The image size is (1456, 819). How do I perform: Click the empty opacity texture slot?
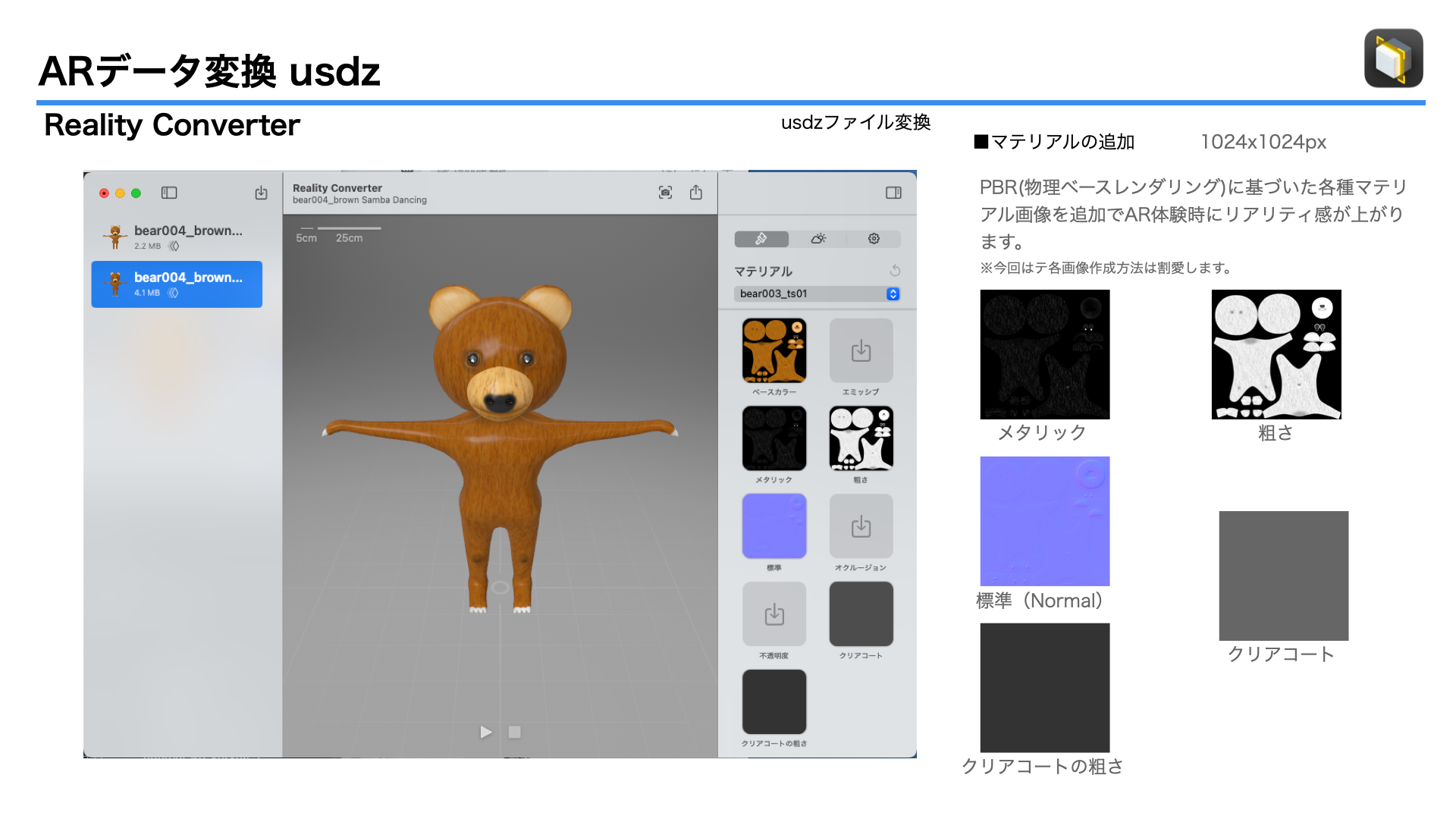tap(774, 614)
